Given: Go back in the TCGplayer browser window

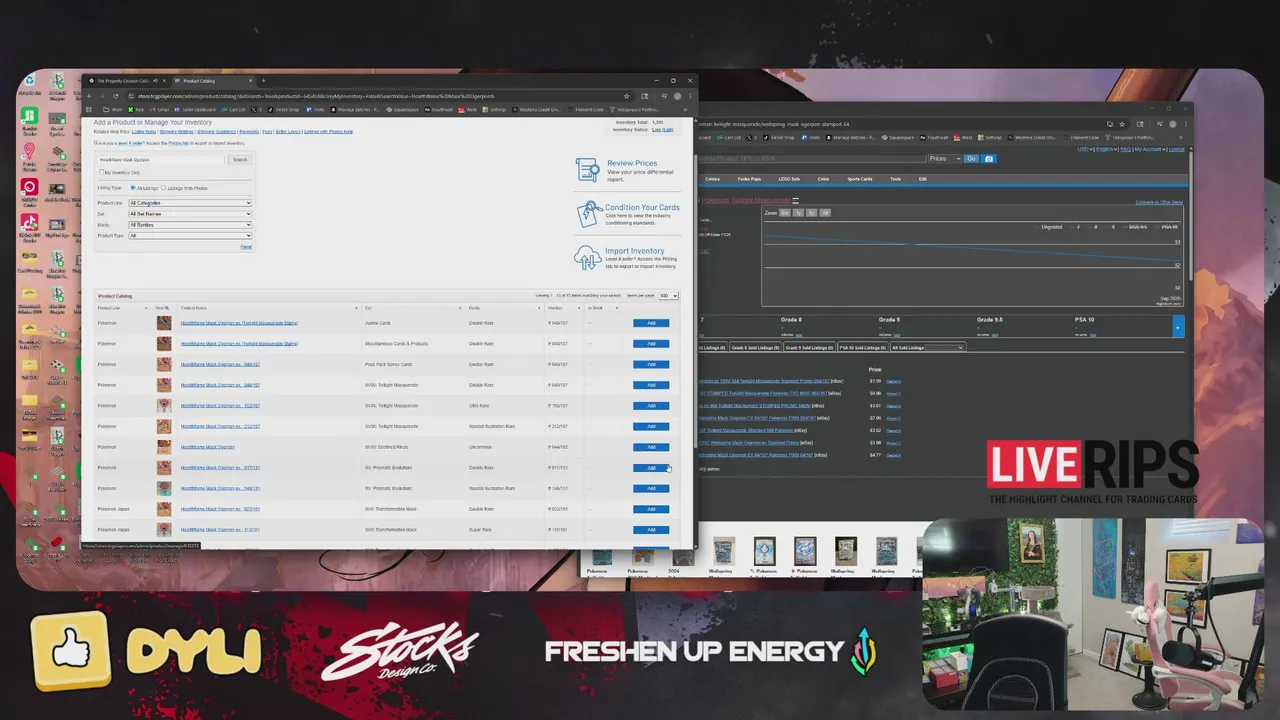Looking at the screenshot, I should click(x=90, y=96).
